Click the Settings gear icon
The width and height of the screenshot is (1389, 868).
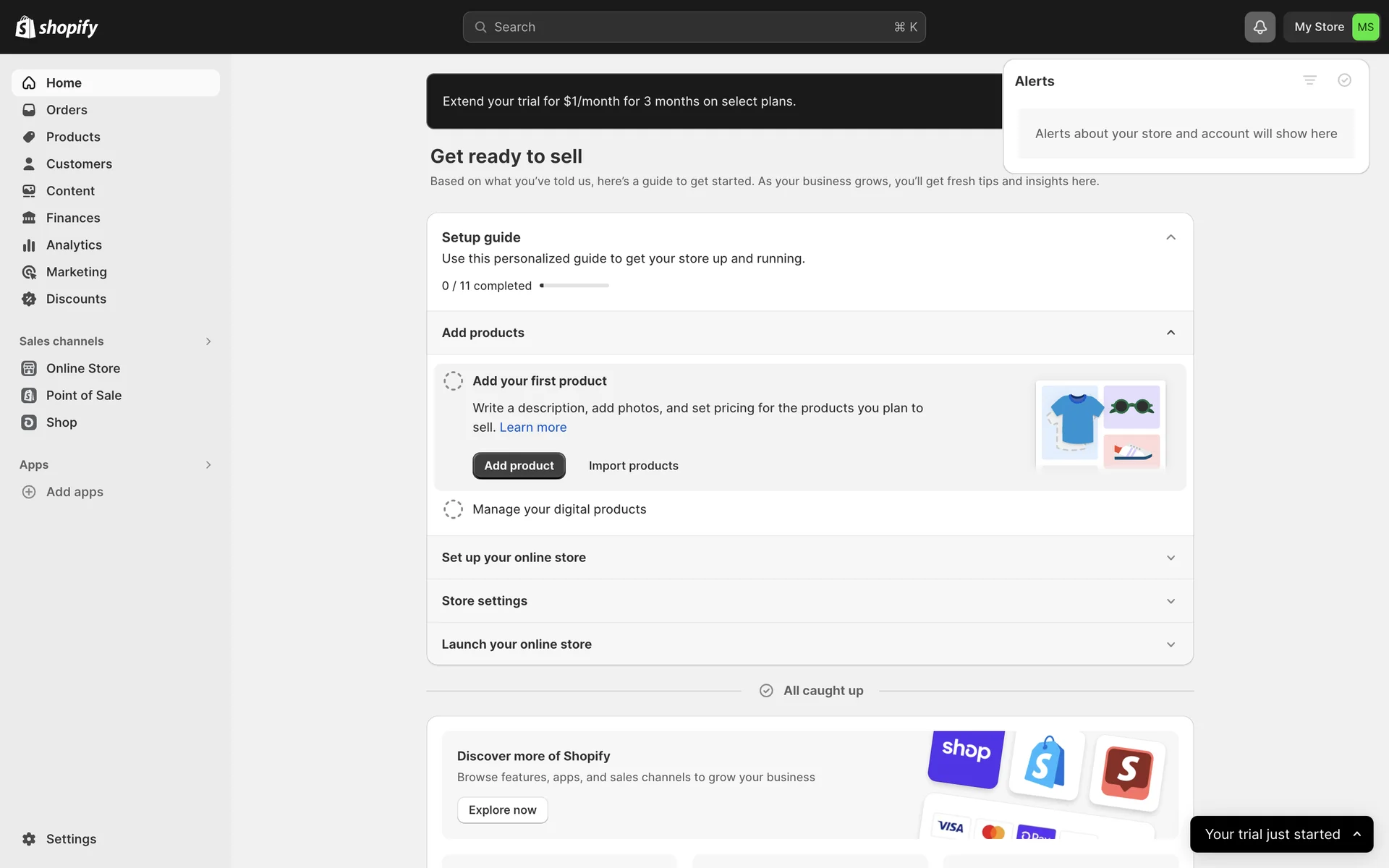29,839
